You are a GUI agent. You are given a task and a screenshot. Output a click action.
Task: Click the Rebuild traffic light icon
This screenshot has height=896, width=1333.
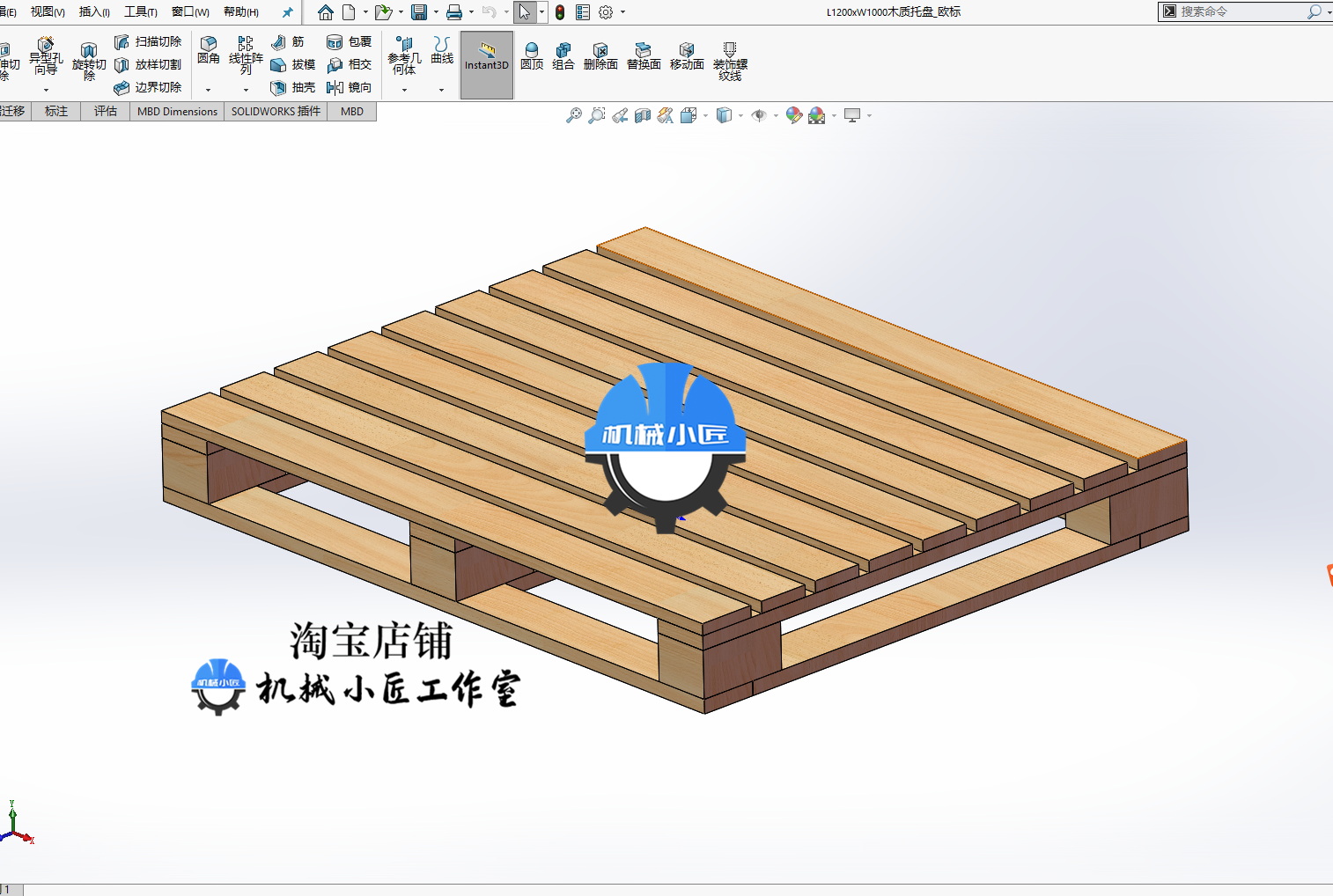[x=560, y=12]
